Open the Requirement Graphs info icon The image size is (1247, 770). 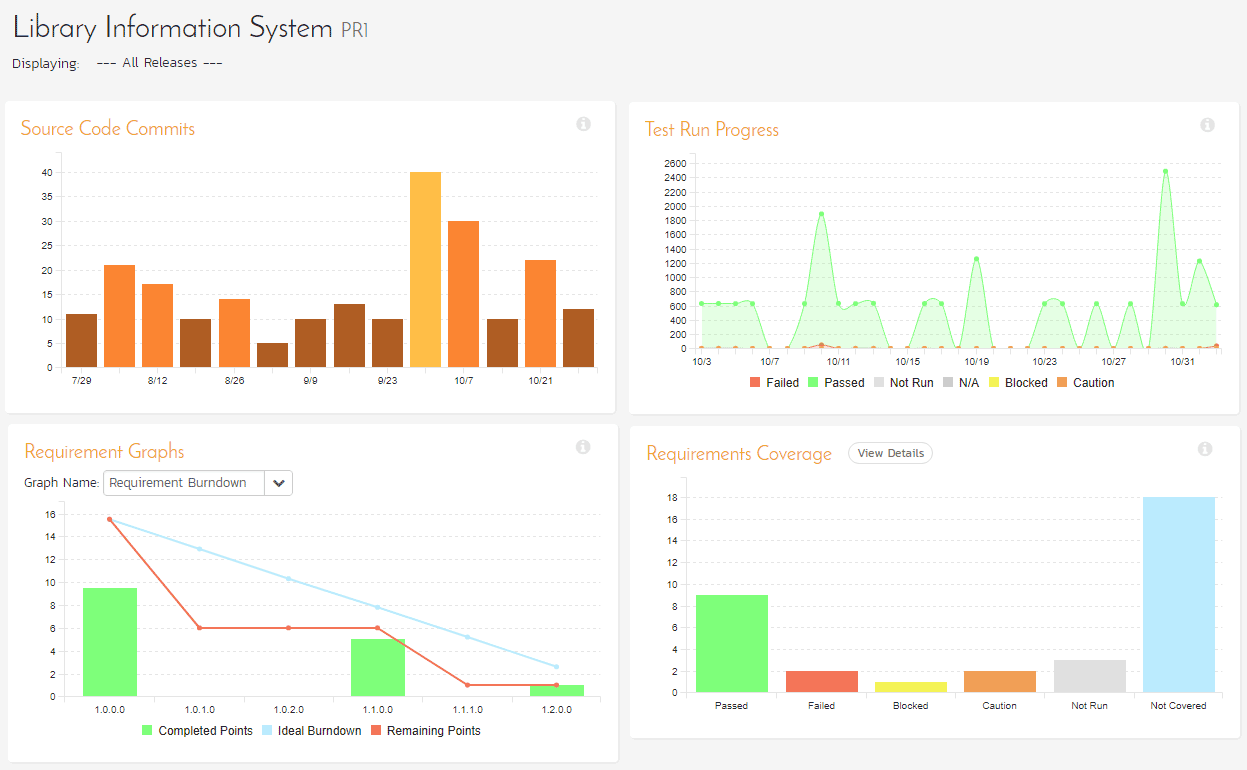click(583, 447)
